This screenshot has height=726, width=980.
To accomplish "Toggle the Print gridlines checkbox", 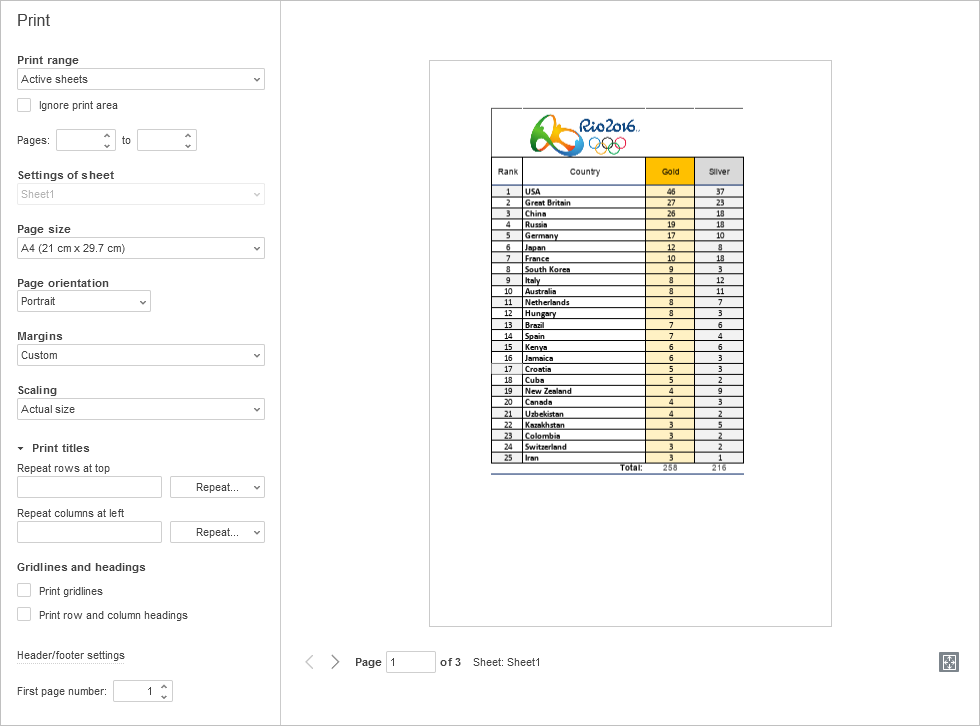I will 25,591.
